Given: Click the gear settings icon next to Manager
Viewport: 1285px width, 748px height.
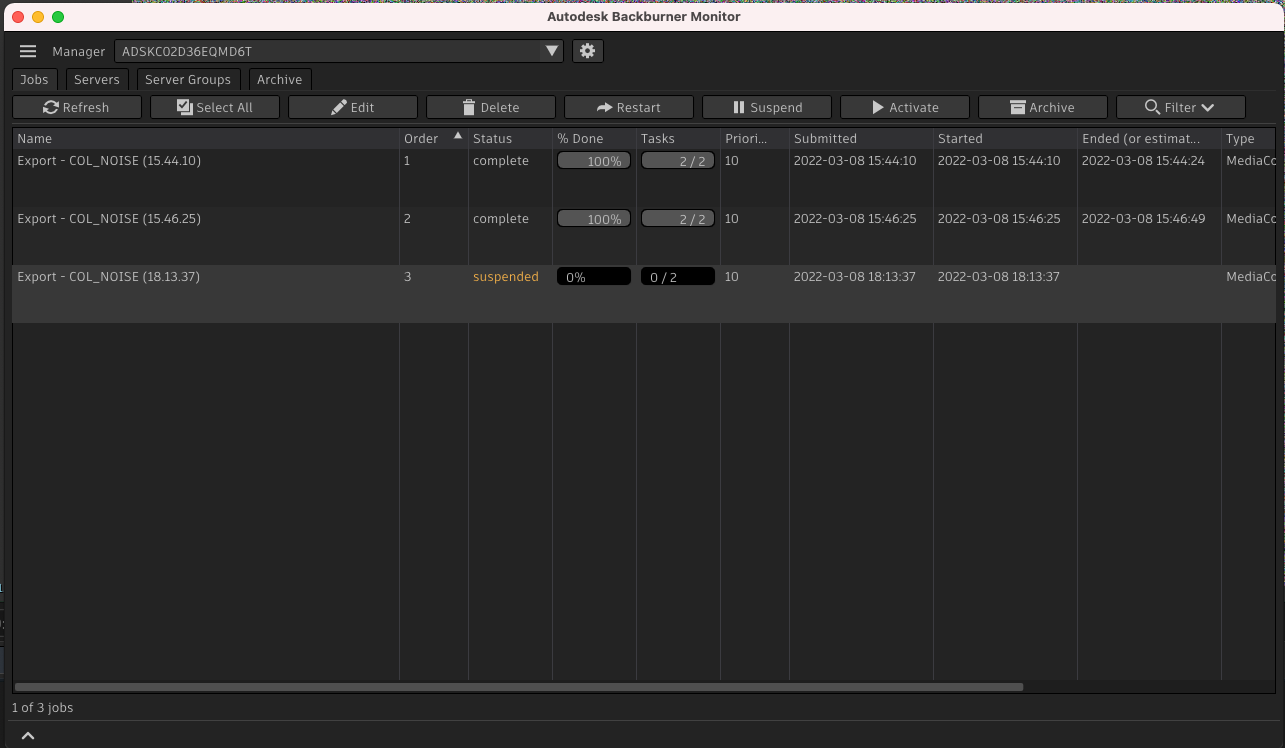Looking at the screenshot, I should point(587,51).
